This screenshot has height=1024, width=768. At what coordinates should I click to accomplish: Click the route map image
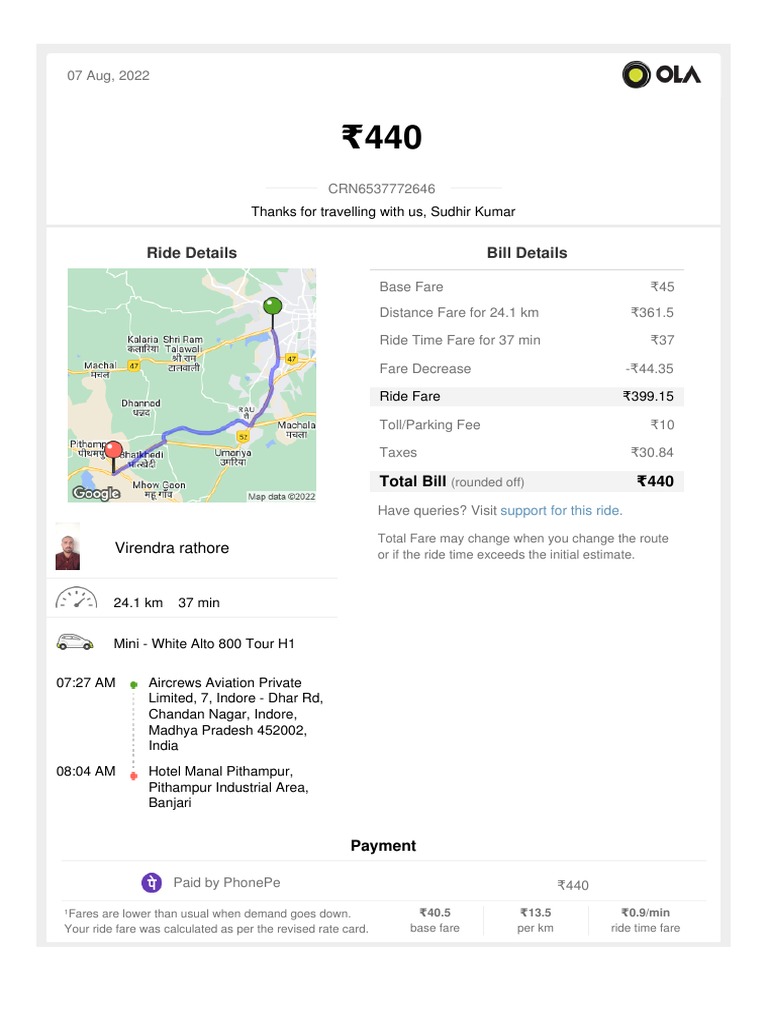click(x=192, y=385)
